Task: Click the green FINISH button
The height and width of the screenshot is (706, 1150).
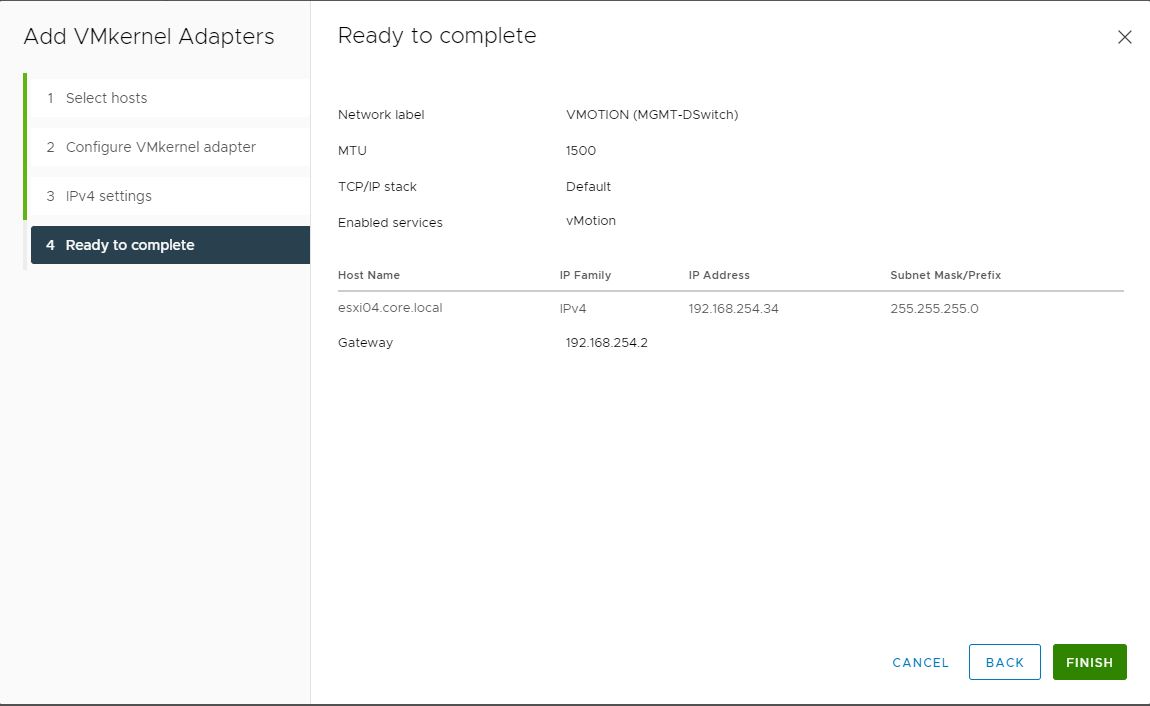Action: pyautogui.click(x=1090, y=662)
